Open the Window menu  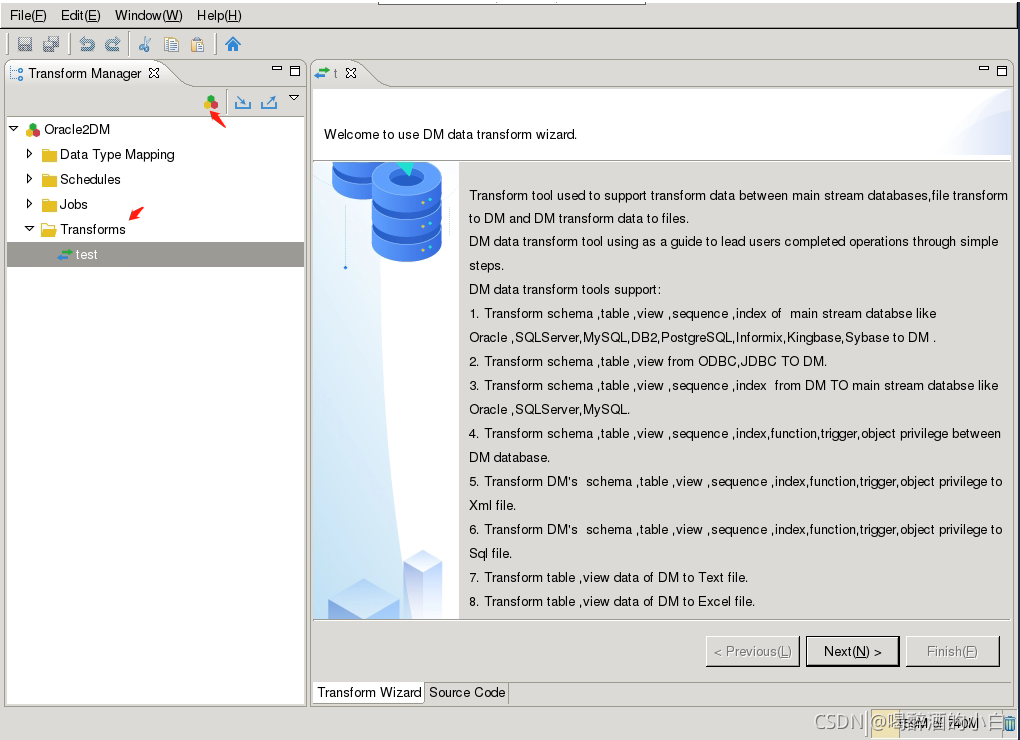[x=148, y=15]
